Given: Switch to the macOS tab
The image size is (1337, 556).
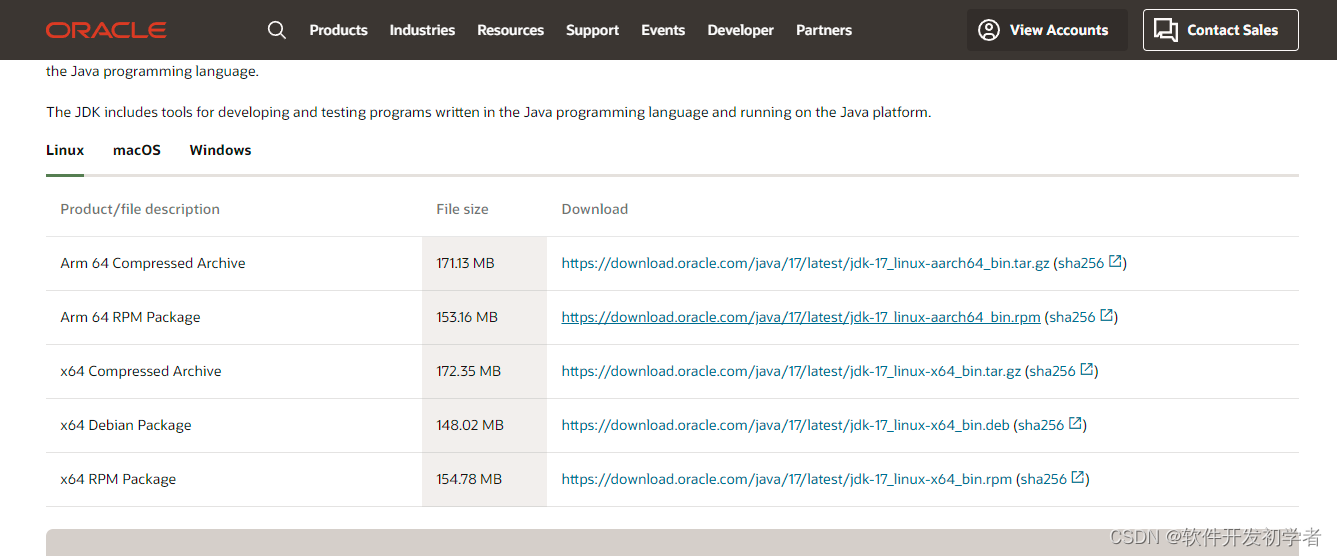Looking at the screenshot, I should (137, 150).
